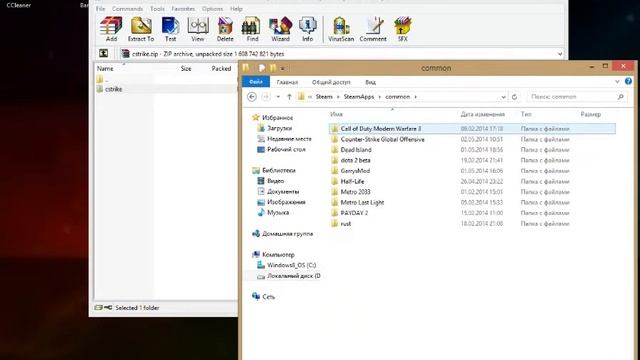Click the Файл tab in Explorer
Image resolution: width=640 pixels, height=360 pixels.
(x=256, y=82)
